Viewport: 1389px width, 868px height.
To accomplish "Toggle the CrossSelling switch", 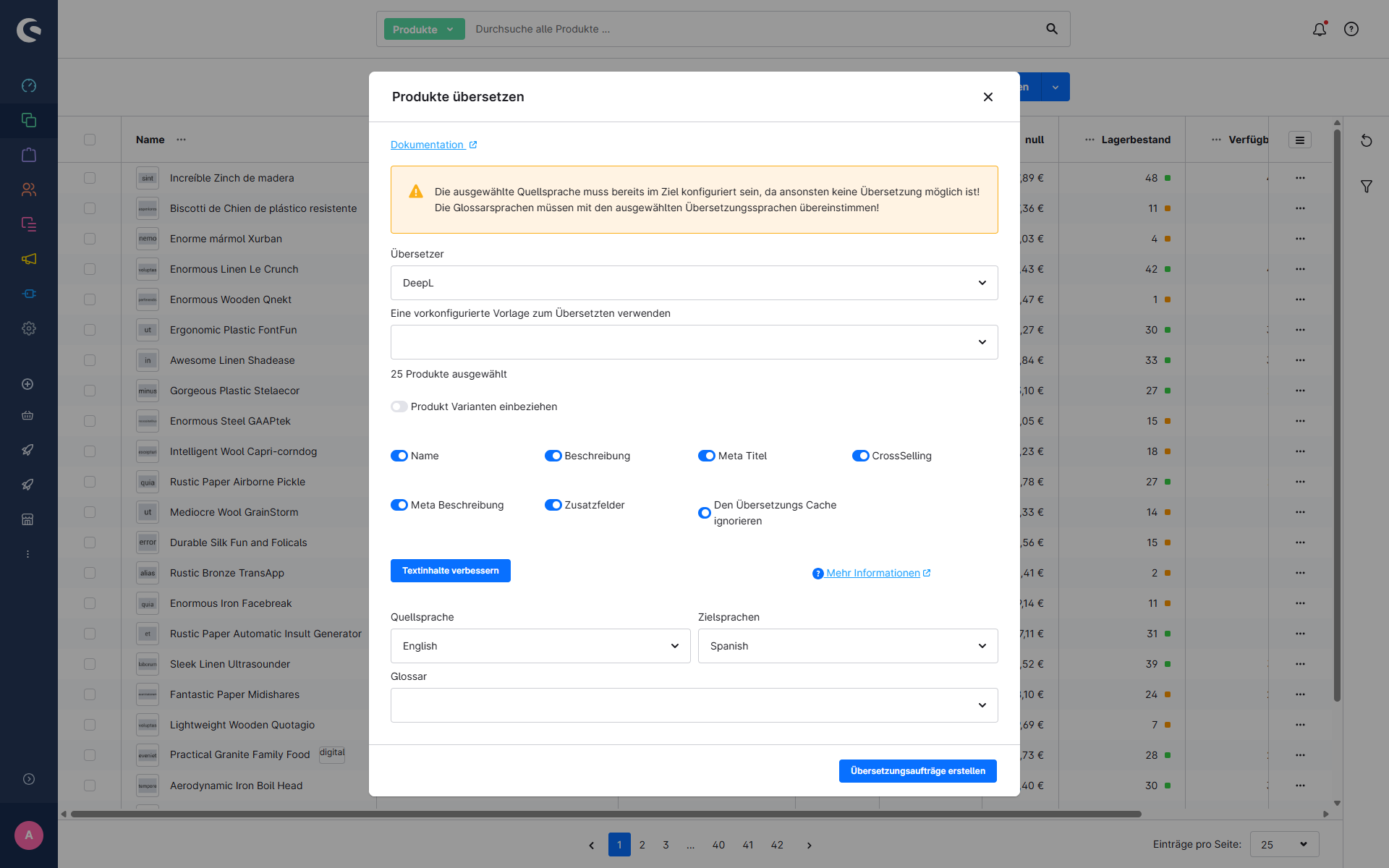I will coord(861,456).
